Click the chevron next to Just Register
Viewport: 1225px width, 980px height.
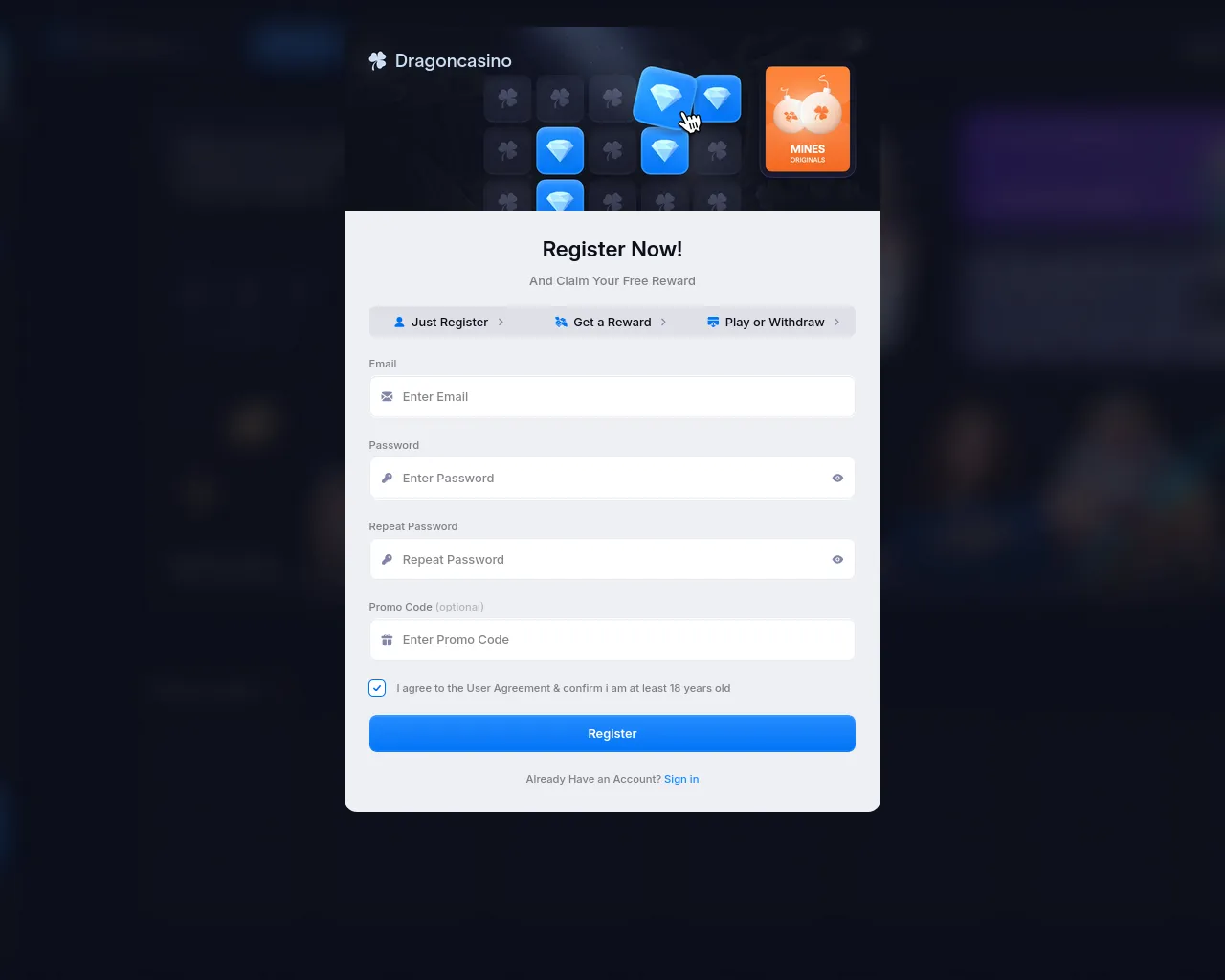[501, 323]
